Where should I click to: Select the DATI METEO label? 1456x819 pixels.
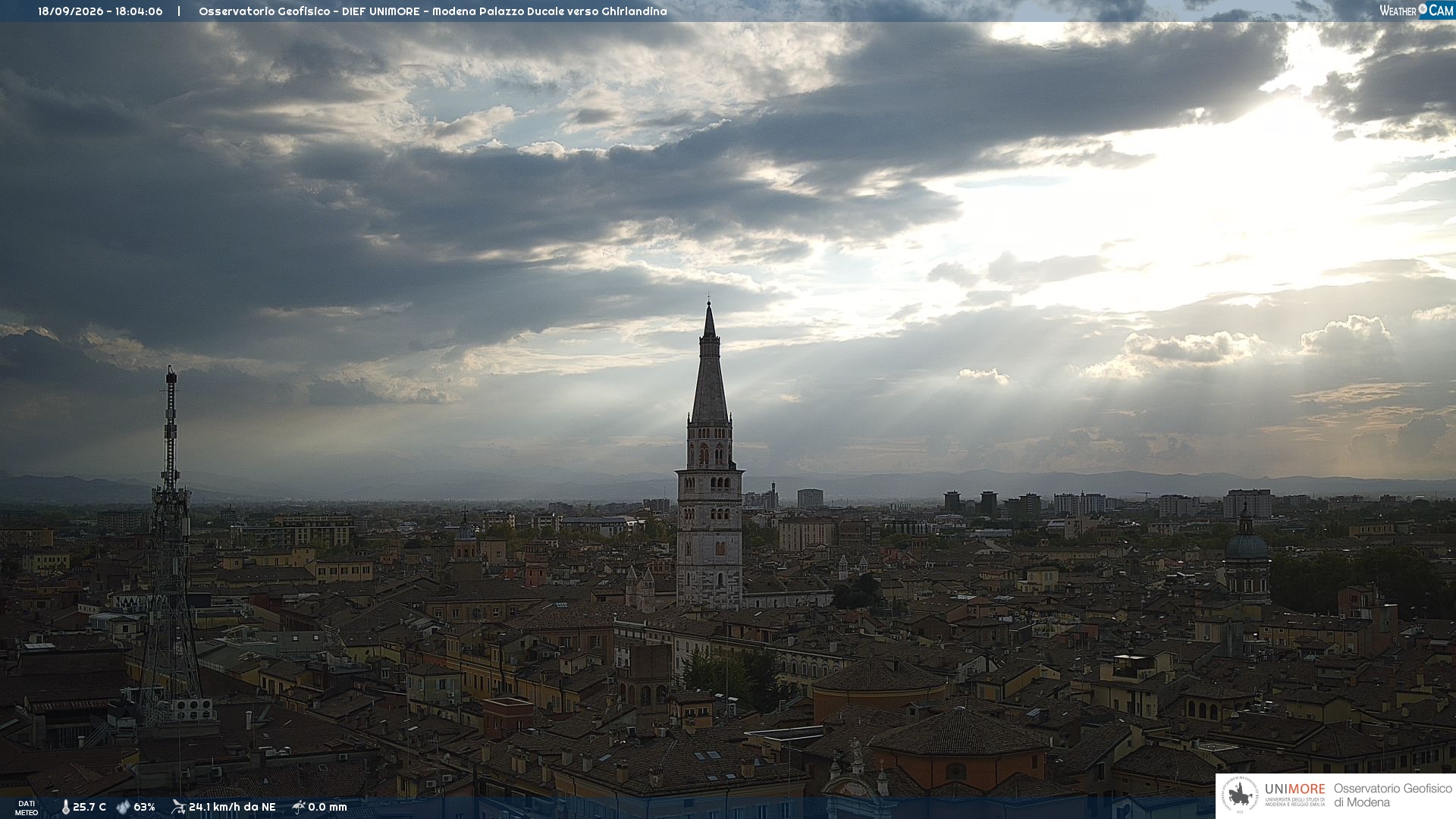(x=27, y=808)
